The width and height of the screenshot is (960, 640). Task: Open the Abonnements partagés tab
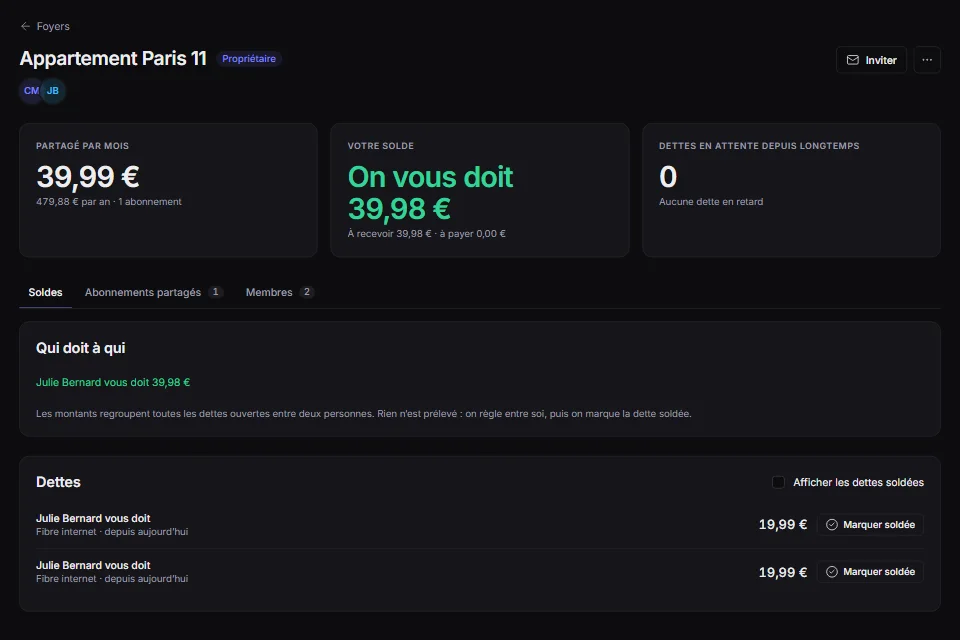tap(154, 292)
